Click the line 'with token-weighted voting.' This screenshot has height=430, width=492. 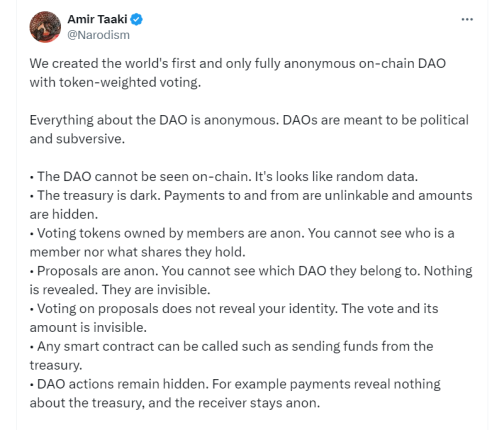pyautogui.click(x=115, y=82)
